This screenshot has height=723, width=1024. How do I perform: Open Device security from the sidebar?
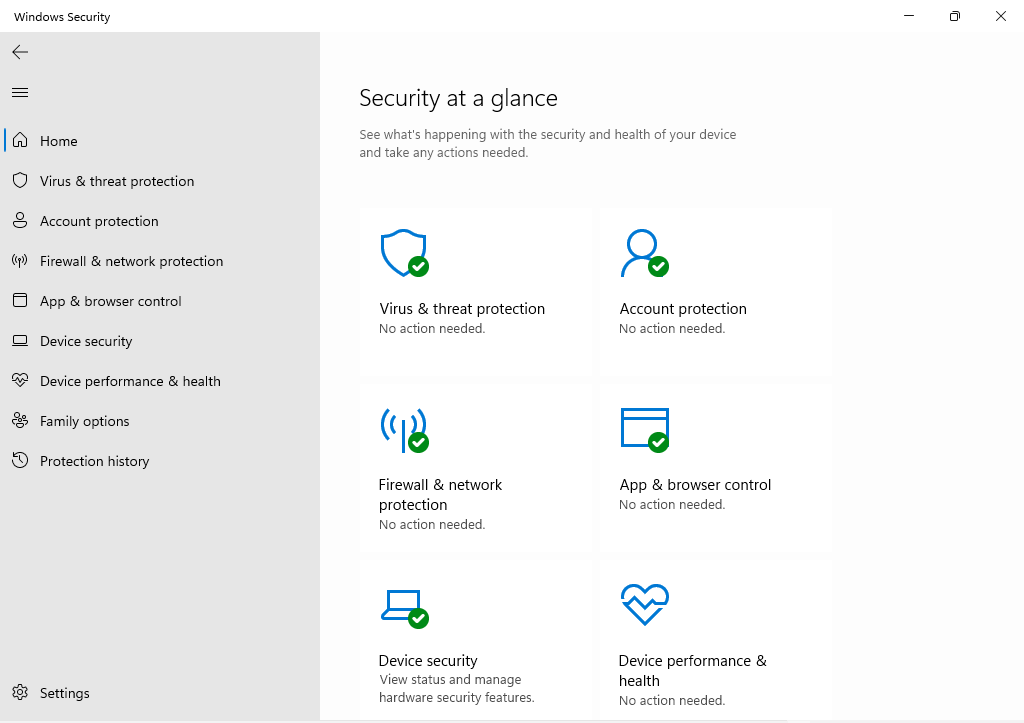pyautogui.click(x=85, y=341)
